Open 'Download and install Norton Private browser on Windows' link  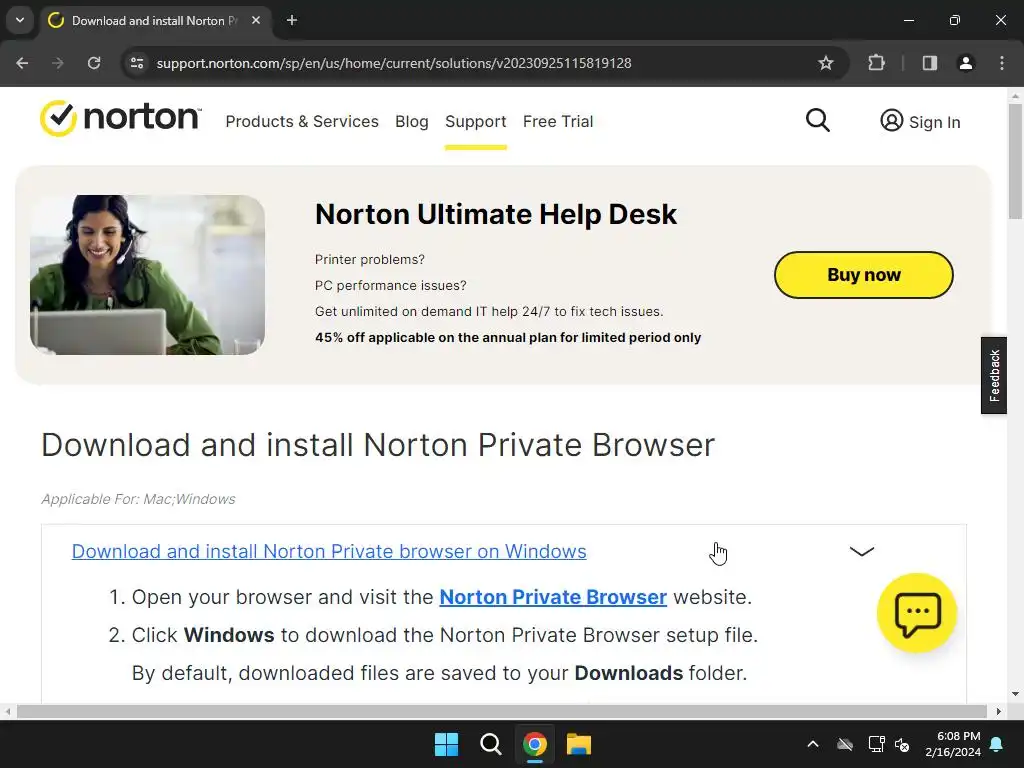(x=329, y=551)
